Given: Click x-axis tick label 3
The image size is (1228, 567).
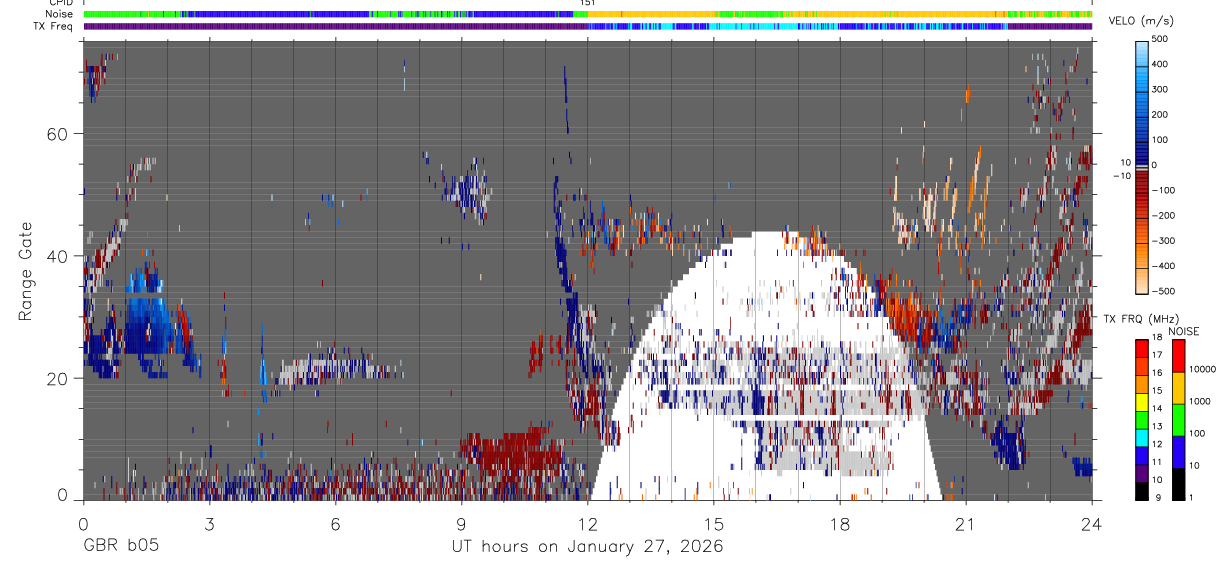Looking at the screenshot, I should [209, 523].
